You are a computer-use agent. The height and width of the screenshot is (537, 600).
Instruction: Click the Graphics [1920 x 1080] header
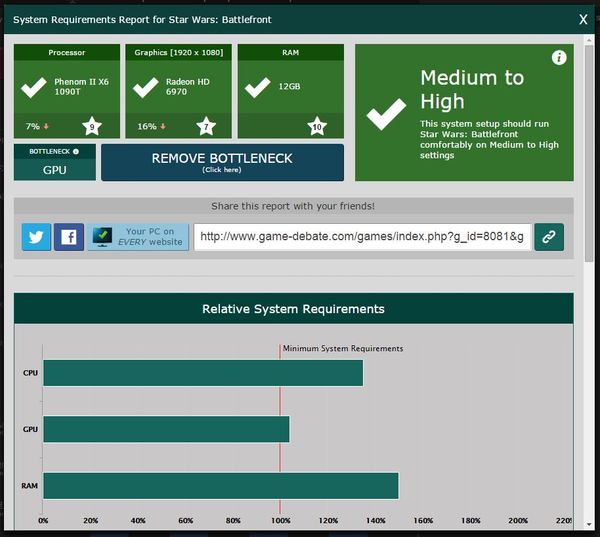178,52
